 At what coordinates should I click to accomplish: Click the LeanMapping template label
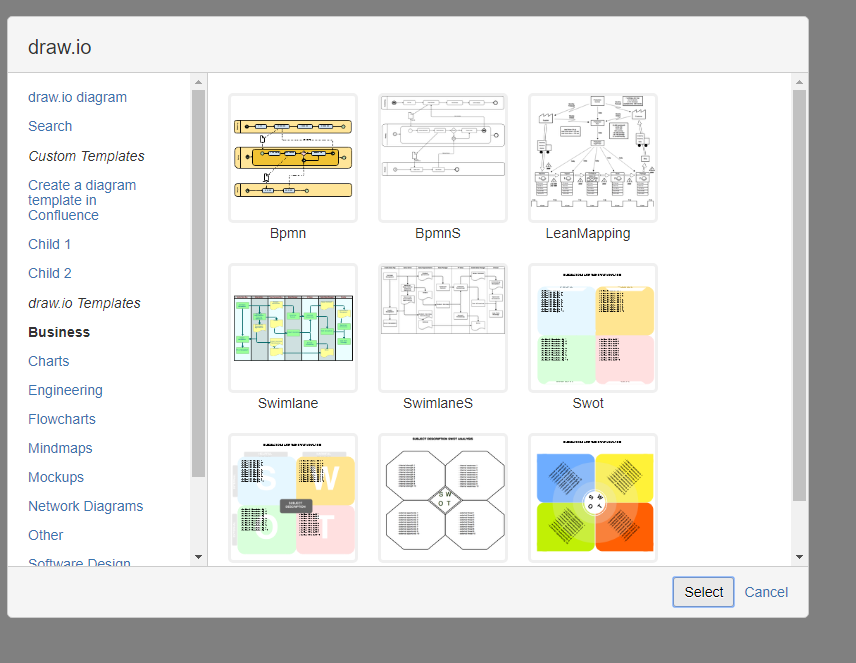[x=588, y=233]
